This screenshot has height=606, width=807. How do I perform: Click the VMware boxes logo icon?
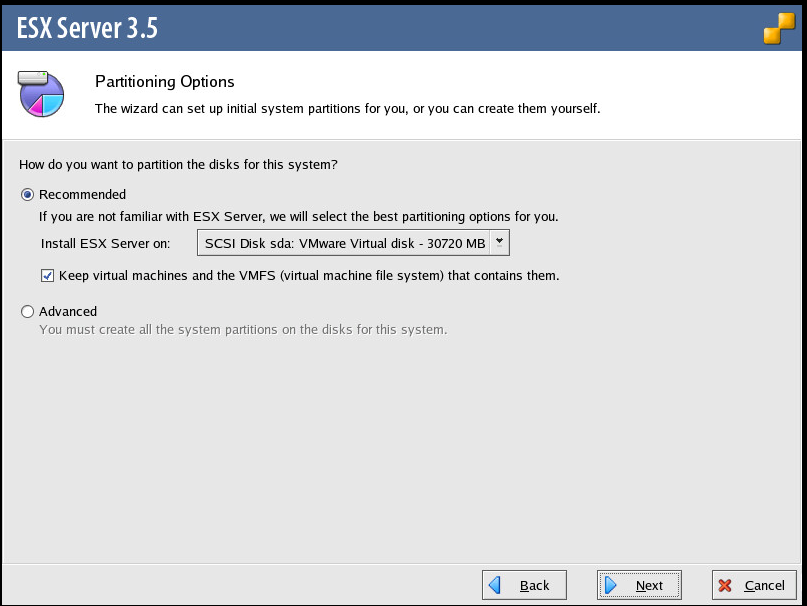778,30
